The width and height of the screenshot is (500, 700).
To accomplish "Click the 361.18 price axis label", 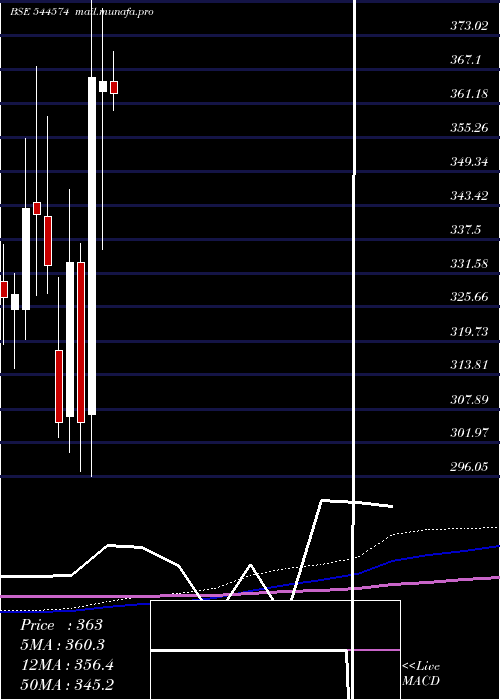I will (469, 94).
